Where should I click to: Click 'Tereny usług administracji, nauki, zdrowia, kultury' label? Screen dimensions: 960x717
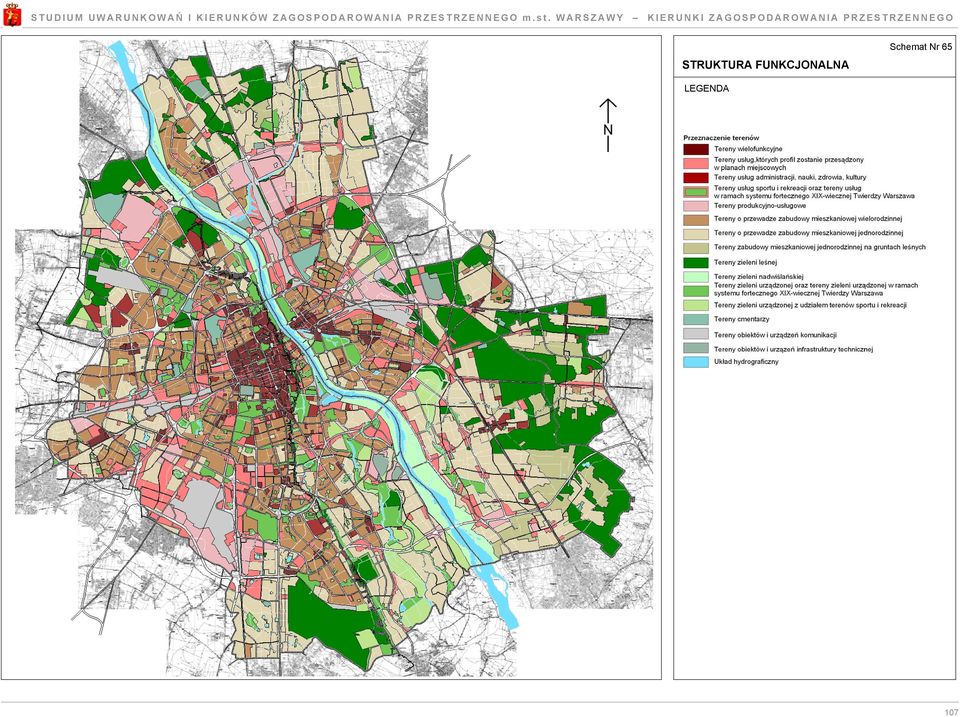pos(790,177)
